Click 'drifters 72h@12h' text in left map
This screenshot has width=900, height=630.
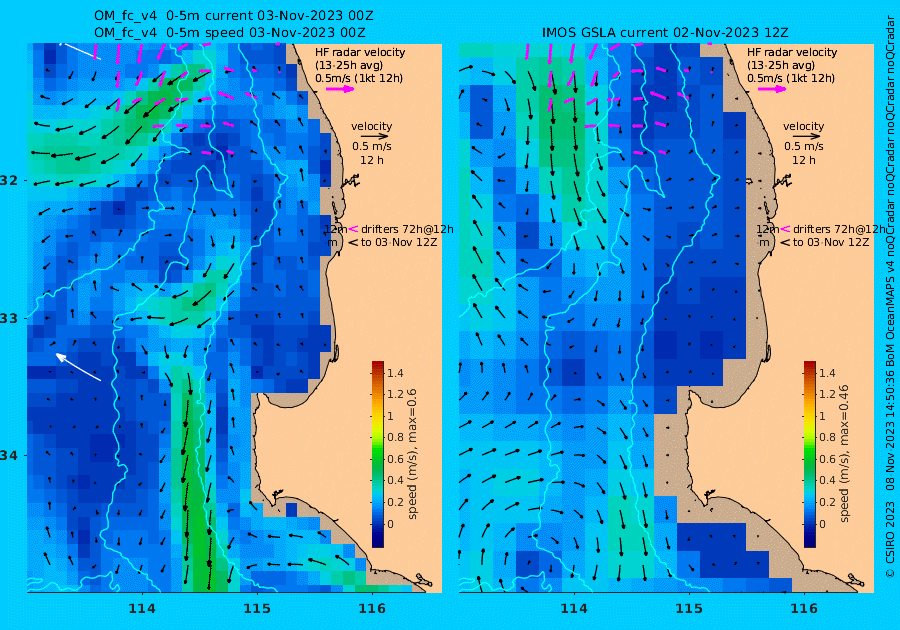[407, 230]
